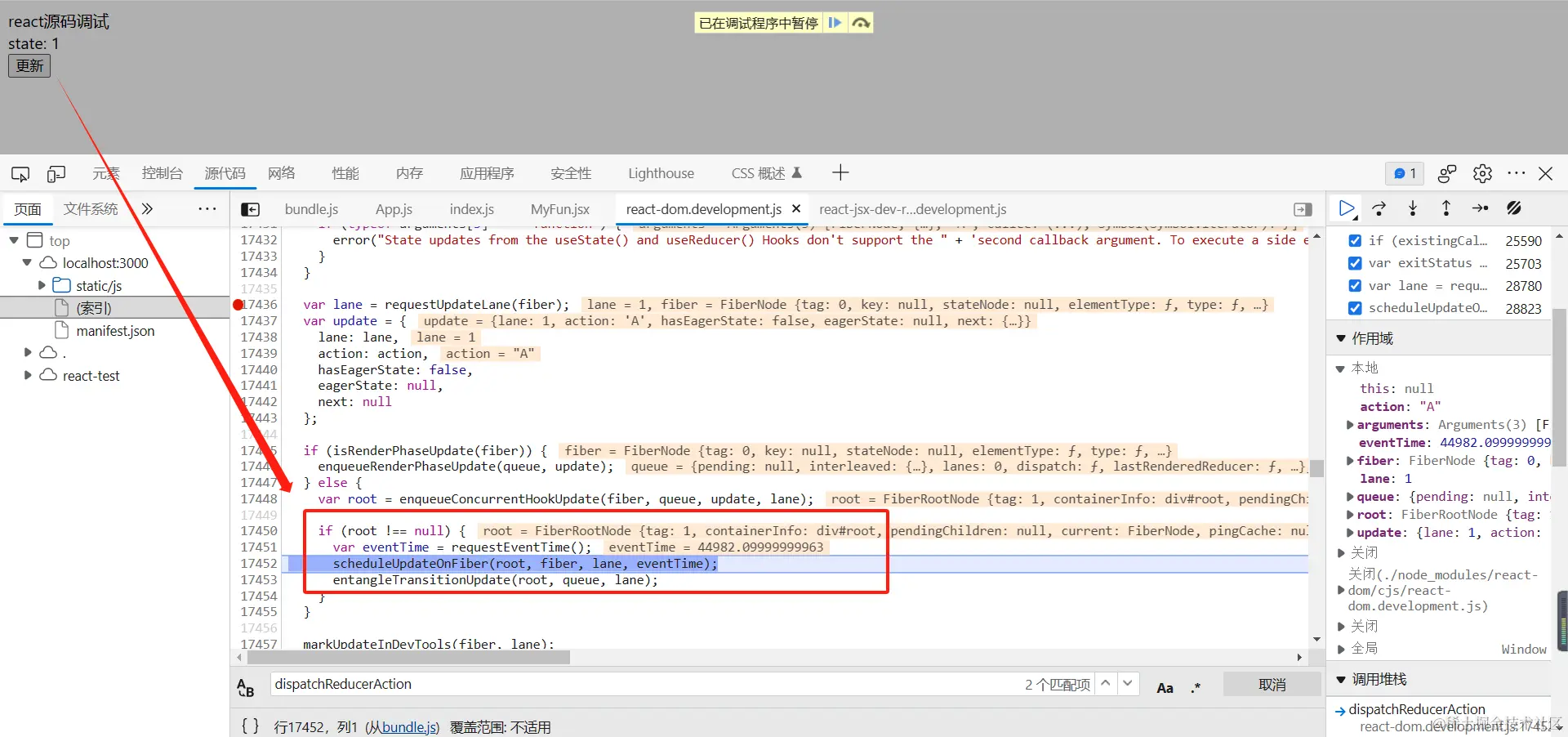Screen dimensions: 1568x737
Task: Expand the update variable in scope
Action: (x=1349, y=533)
